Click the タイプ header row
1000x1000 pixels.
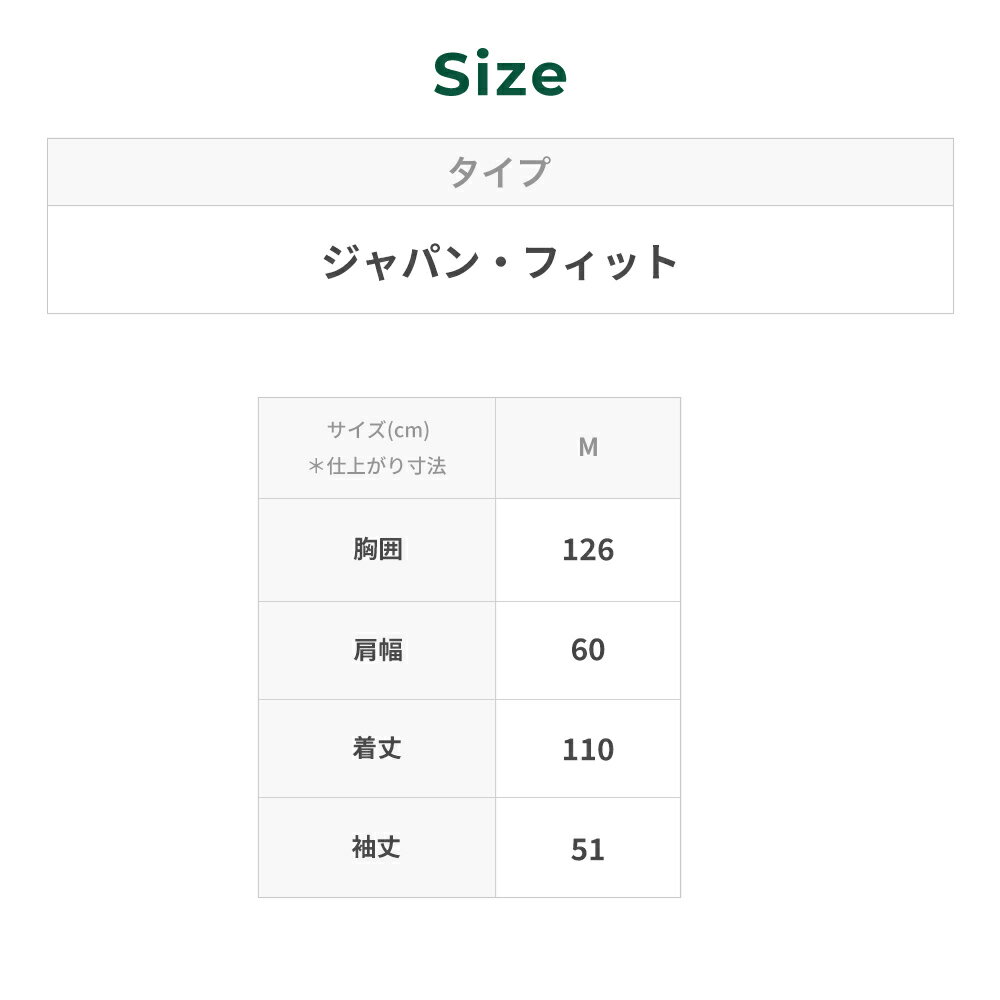point(499,172)
